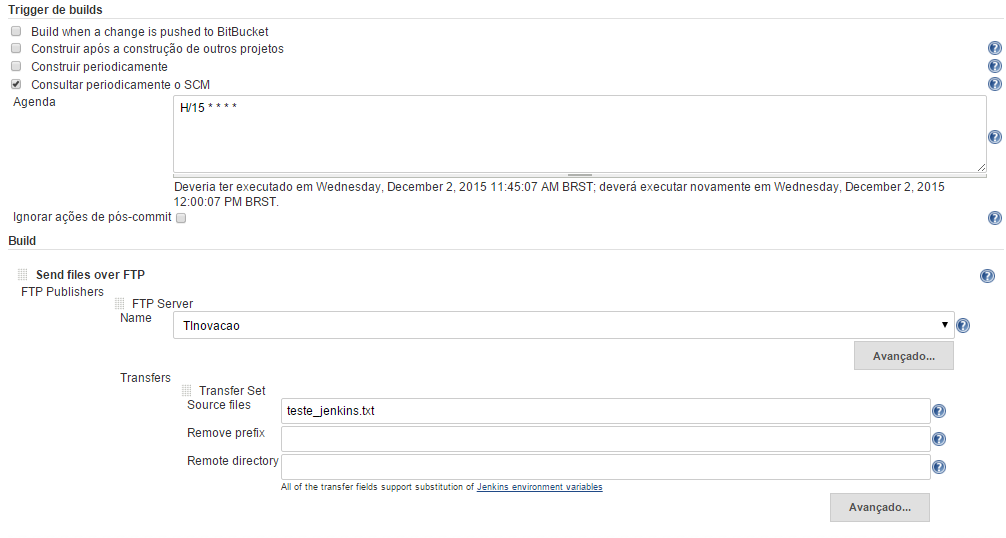The image size is (1006, 538).
Task: Show help for the Agenda schedule field
Action: [994, 137]
